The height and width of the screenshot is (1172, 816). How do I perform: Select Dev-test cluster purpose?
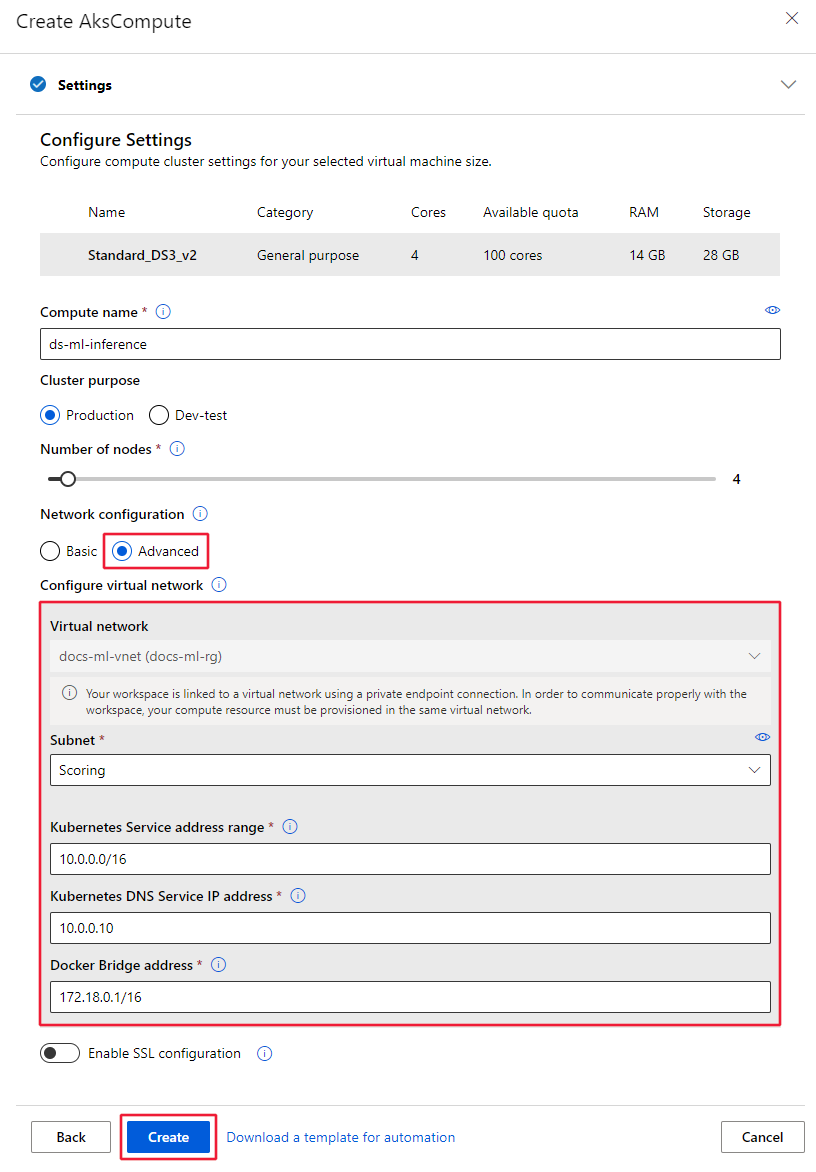(x=159, y=415)
